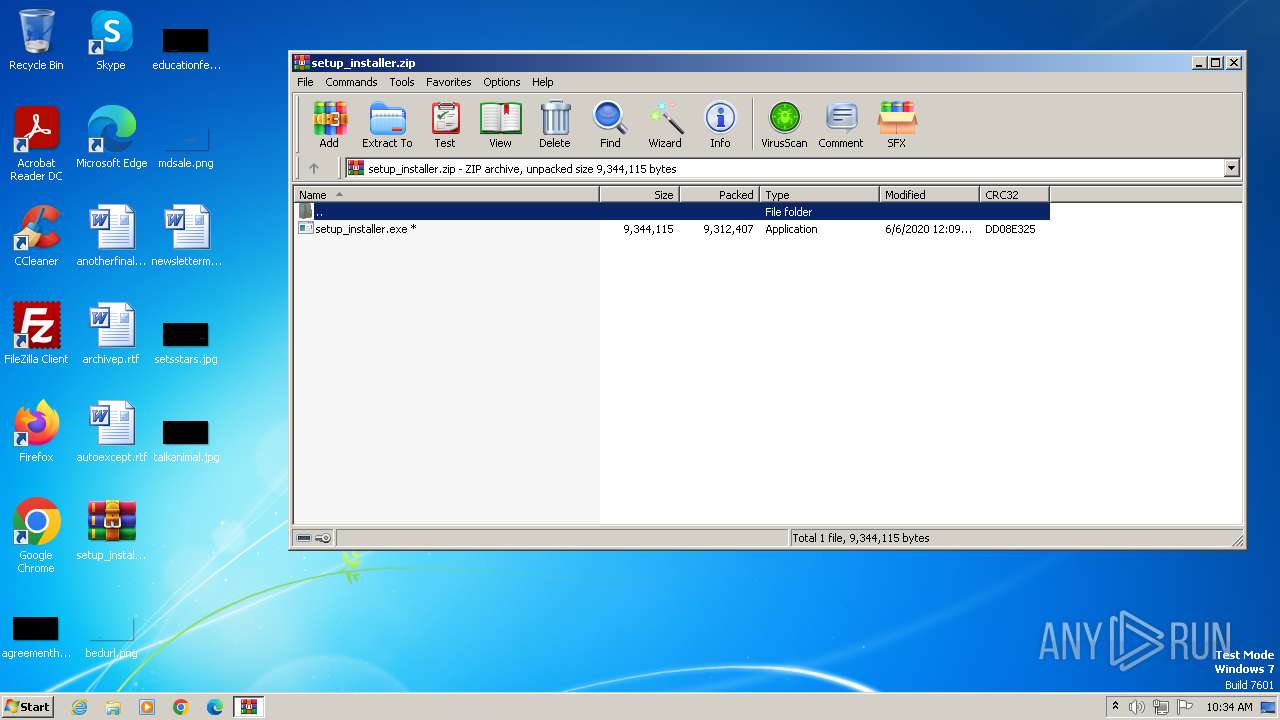Click the View toolbar icon
This screenshot has width=1280, height=720.
[x=500, y=125]
